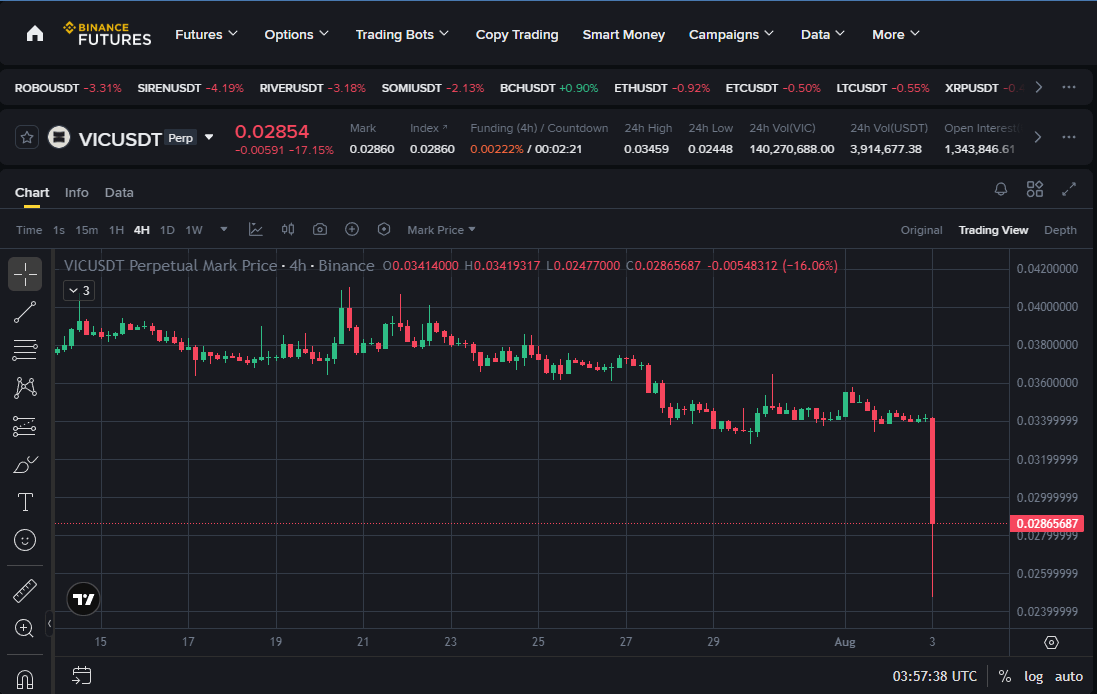Open more time intervals dropdown arrow

[224, 229]
